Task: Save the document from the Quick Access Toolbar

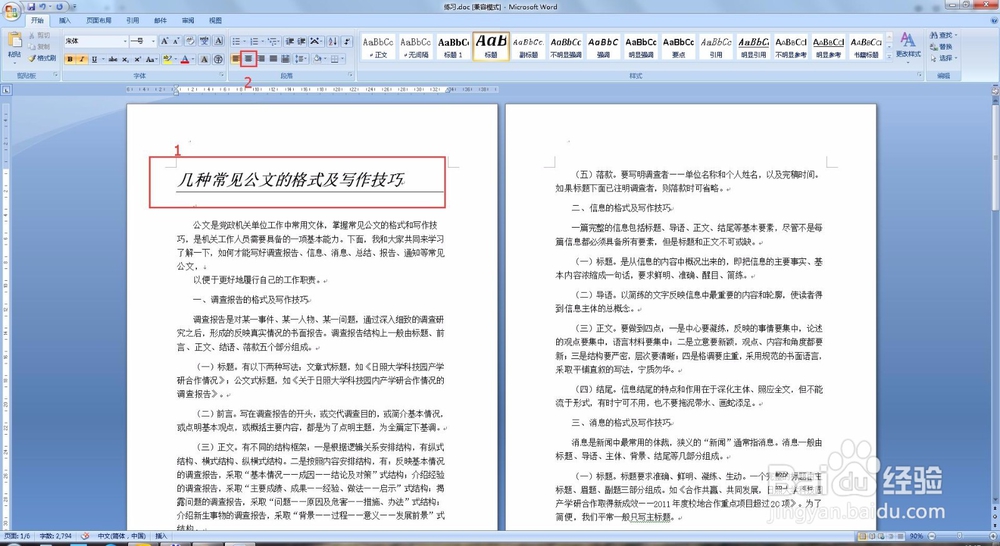Action: pos(31,7)
